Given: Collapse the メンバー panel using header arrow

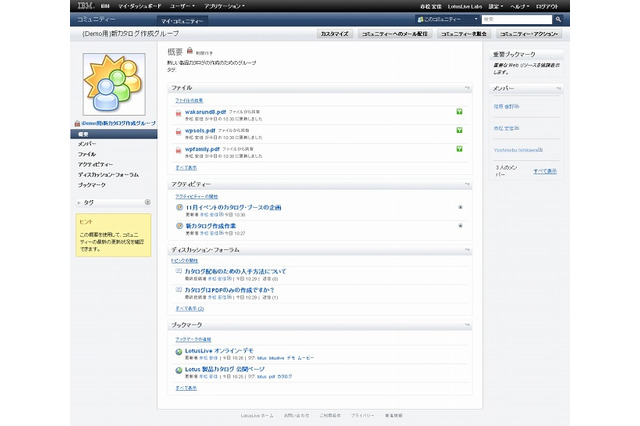Looking at the screenshot, I should pos(558,88).
